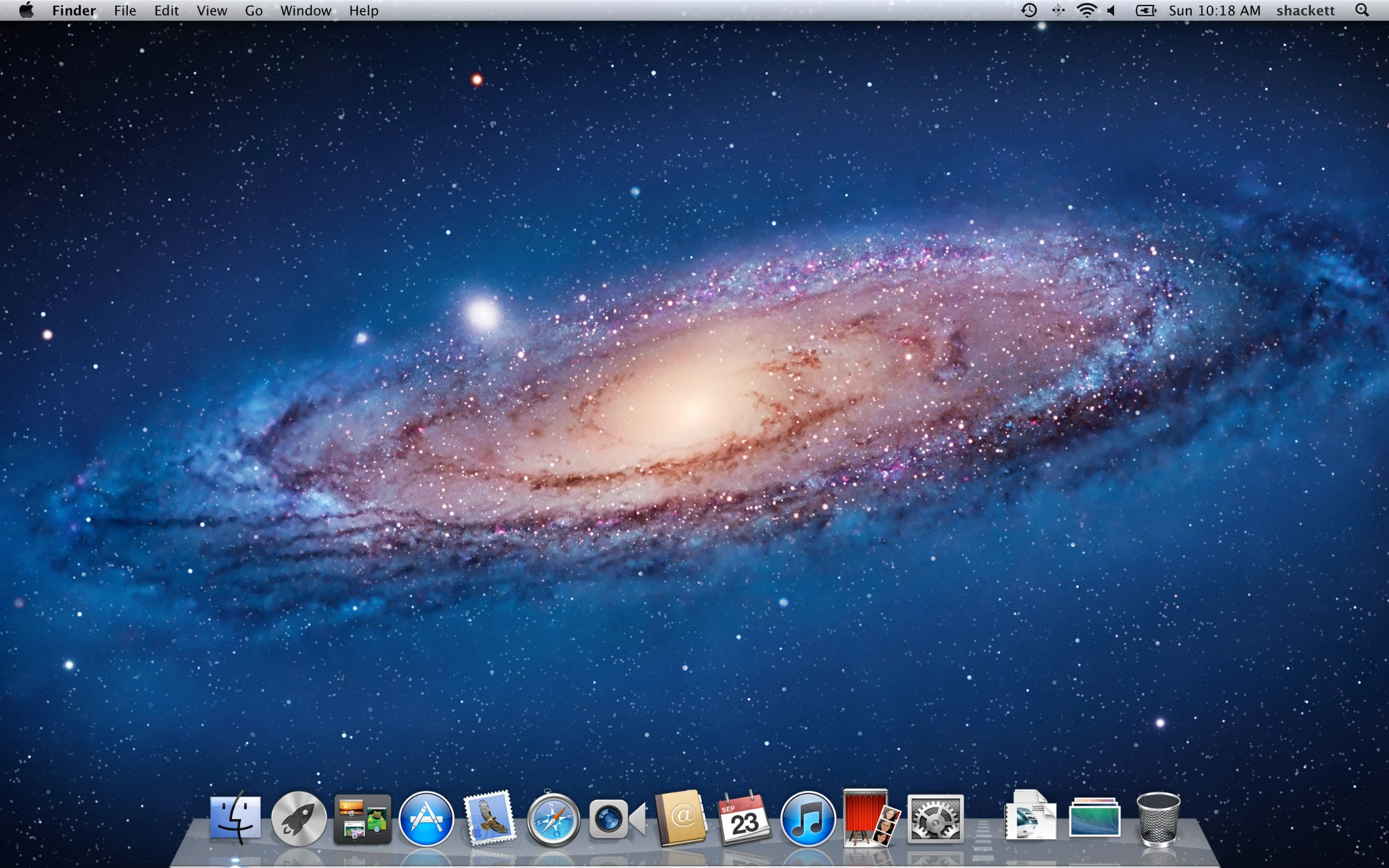The image size is (1389, 868).
Task: Open Mission Control in the Dock
Action: pos(362,819)
